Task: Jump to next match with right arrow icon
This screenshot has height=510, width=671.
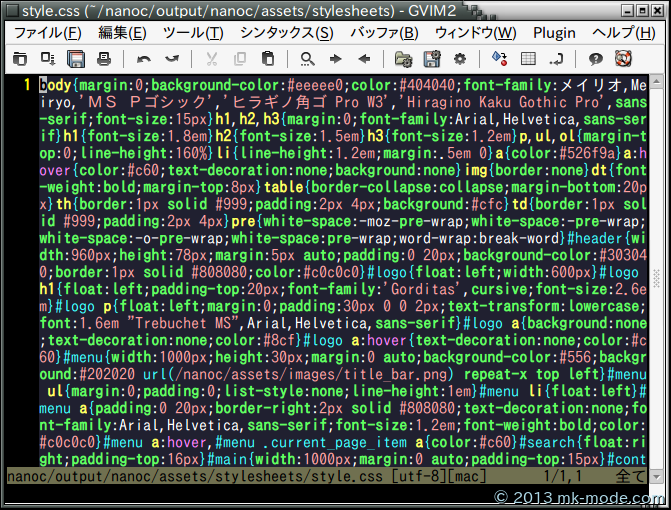Action: pyautogui.click(x=335, y=59)
